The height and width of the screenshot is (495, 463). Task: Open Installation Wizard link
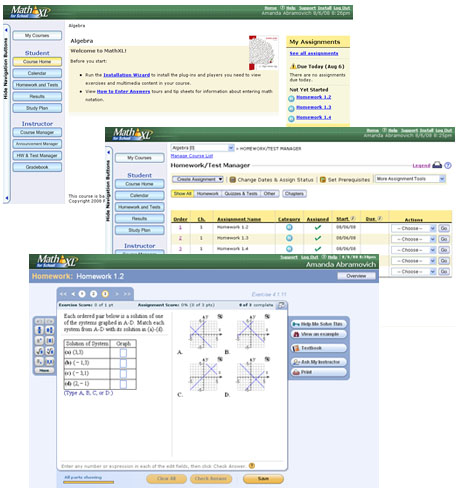pyautogui.click(x=126, y=75)
